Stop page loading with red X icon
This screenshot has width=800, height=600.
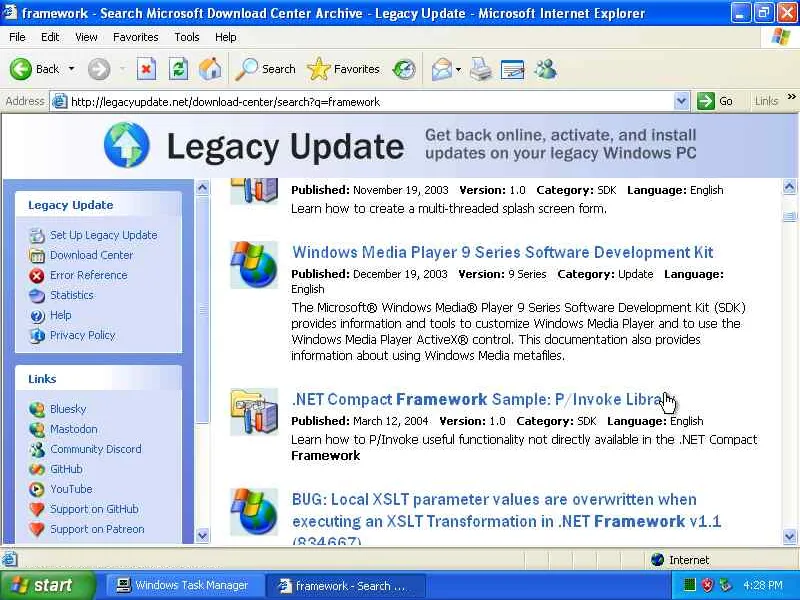point(146,69)
